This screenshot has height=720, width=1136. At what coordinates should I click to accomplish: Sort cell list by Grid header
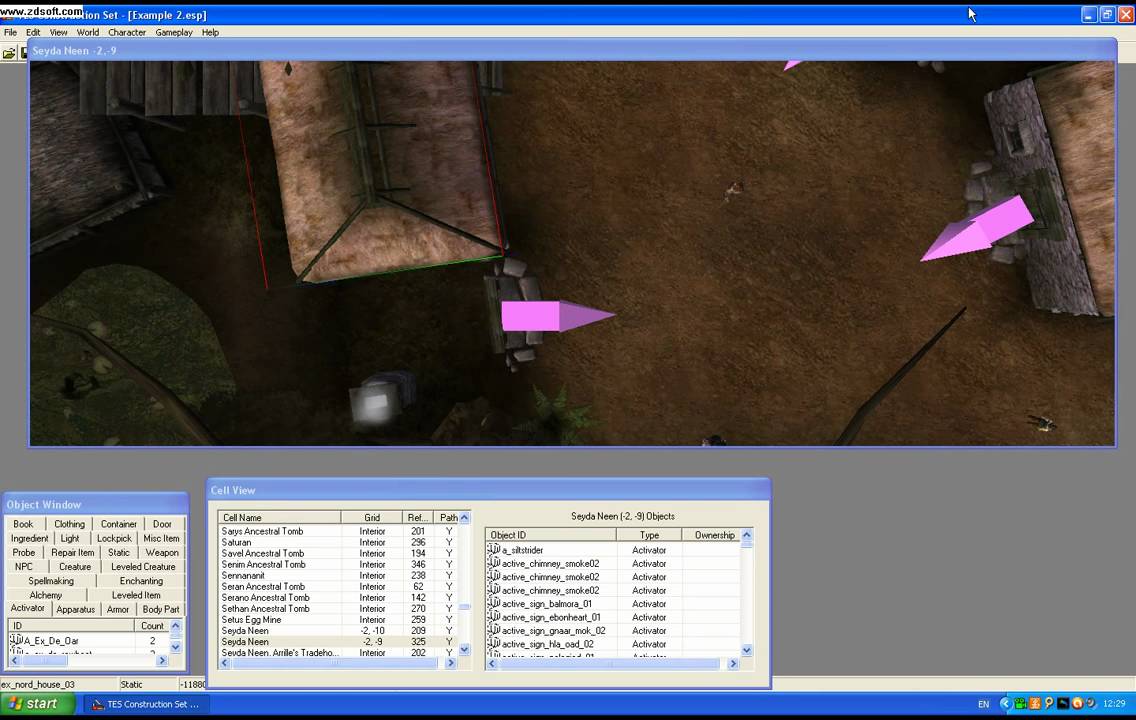coord(372,517)
